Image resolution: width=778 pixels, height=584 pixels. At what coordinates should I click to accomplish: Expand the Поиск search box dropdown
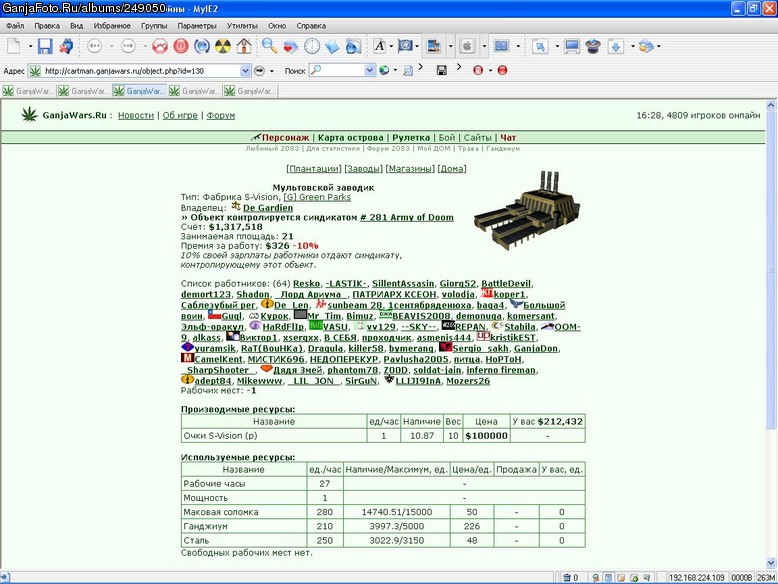coord(369,71)
